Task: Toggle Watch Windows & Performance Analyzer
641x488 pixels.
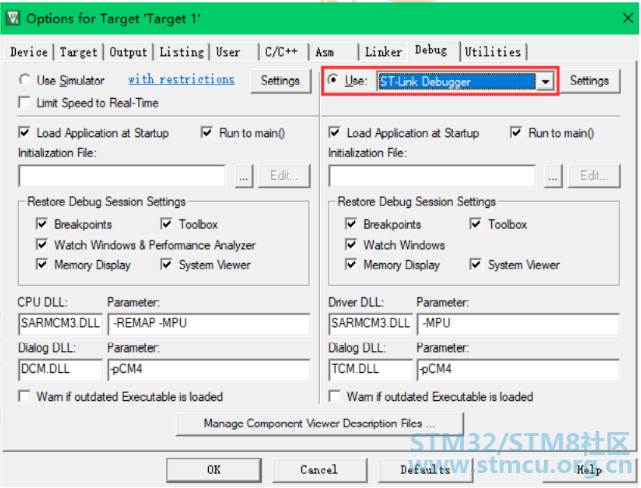Action: coord(42,244)
